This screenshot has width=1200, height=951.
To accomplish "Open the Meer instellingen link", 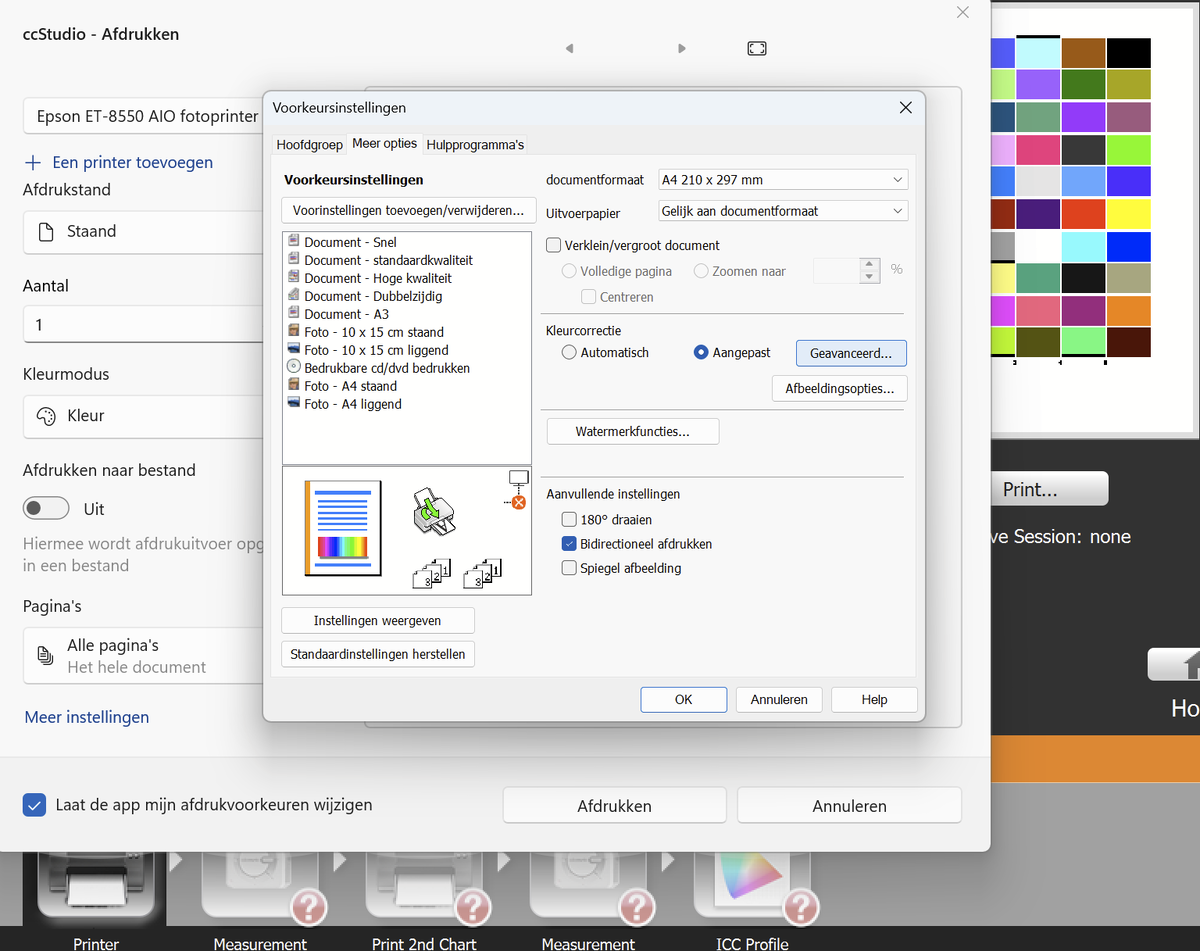I will pyautogui.click(x=87, y=717).
